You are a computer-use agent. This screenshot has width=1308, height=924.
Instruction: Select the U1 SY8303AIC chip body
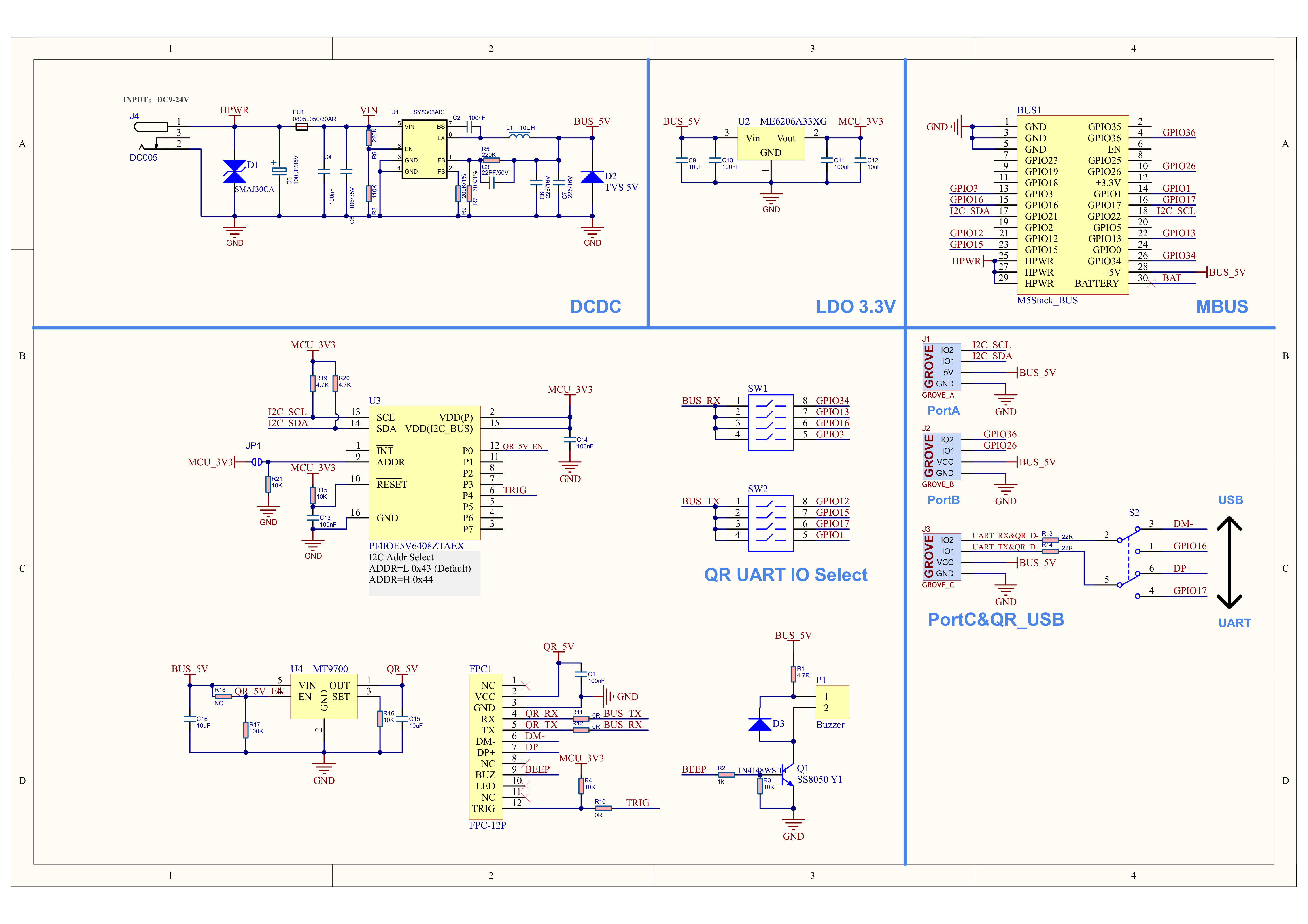(425, 149)
